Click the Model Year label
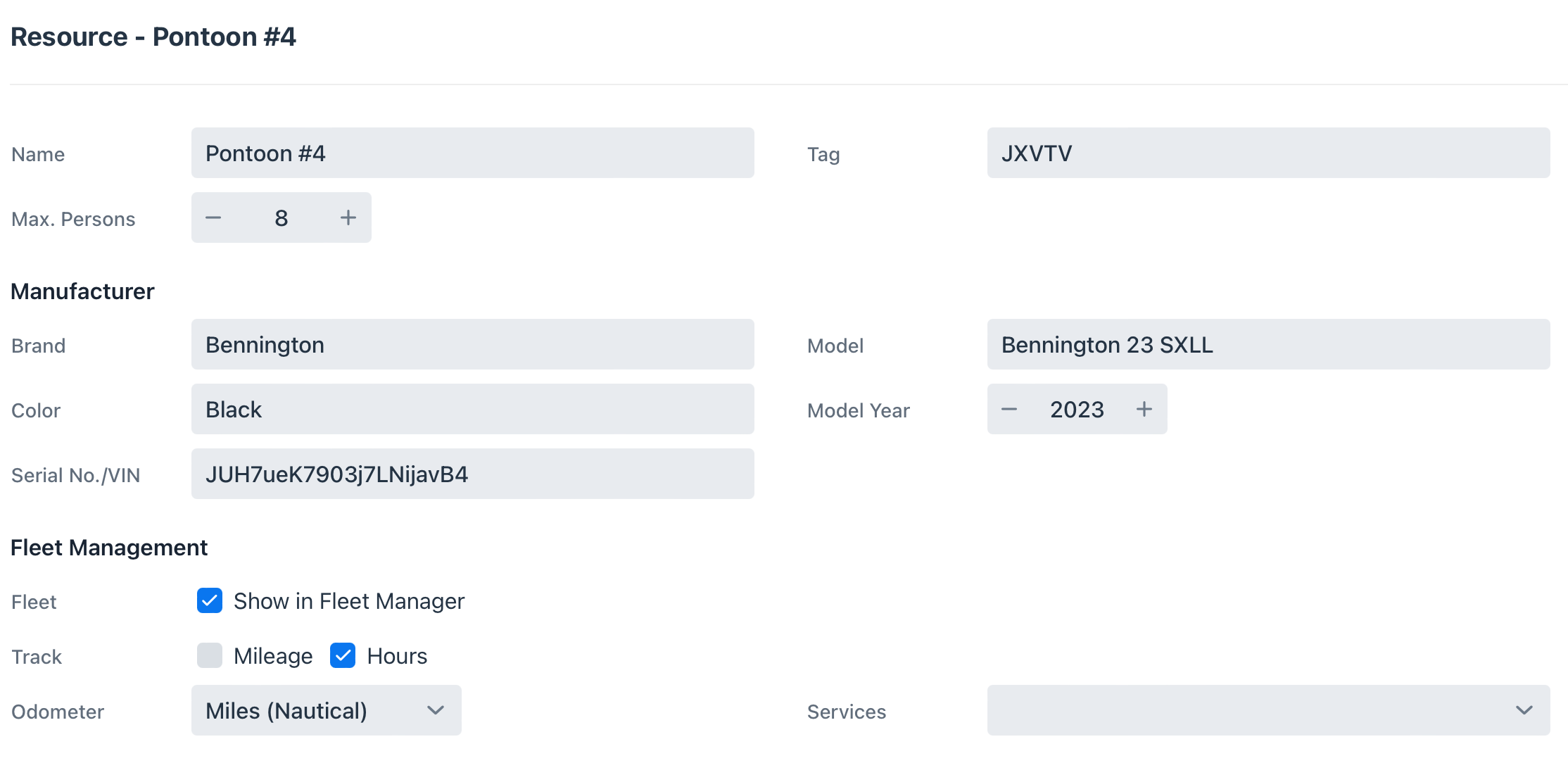Screen dimensions: 1568x763 [x=859, y=410]
